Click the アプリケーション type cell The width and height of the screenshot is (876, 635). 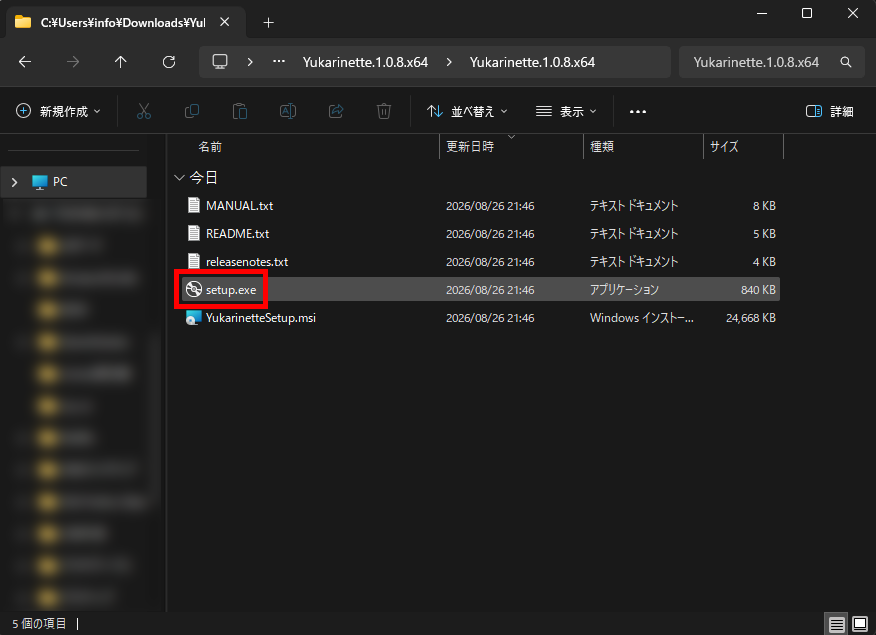[x=624, y=290]
